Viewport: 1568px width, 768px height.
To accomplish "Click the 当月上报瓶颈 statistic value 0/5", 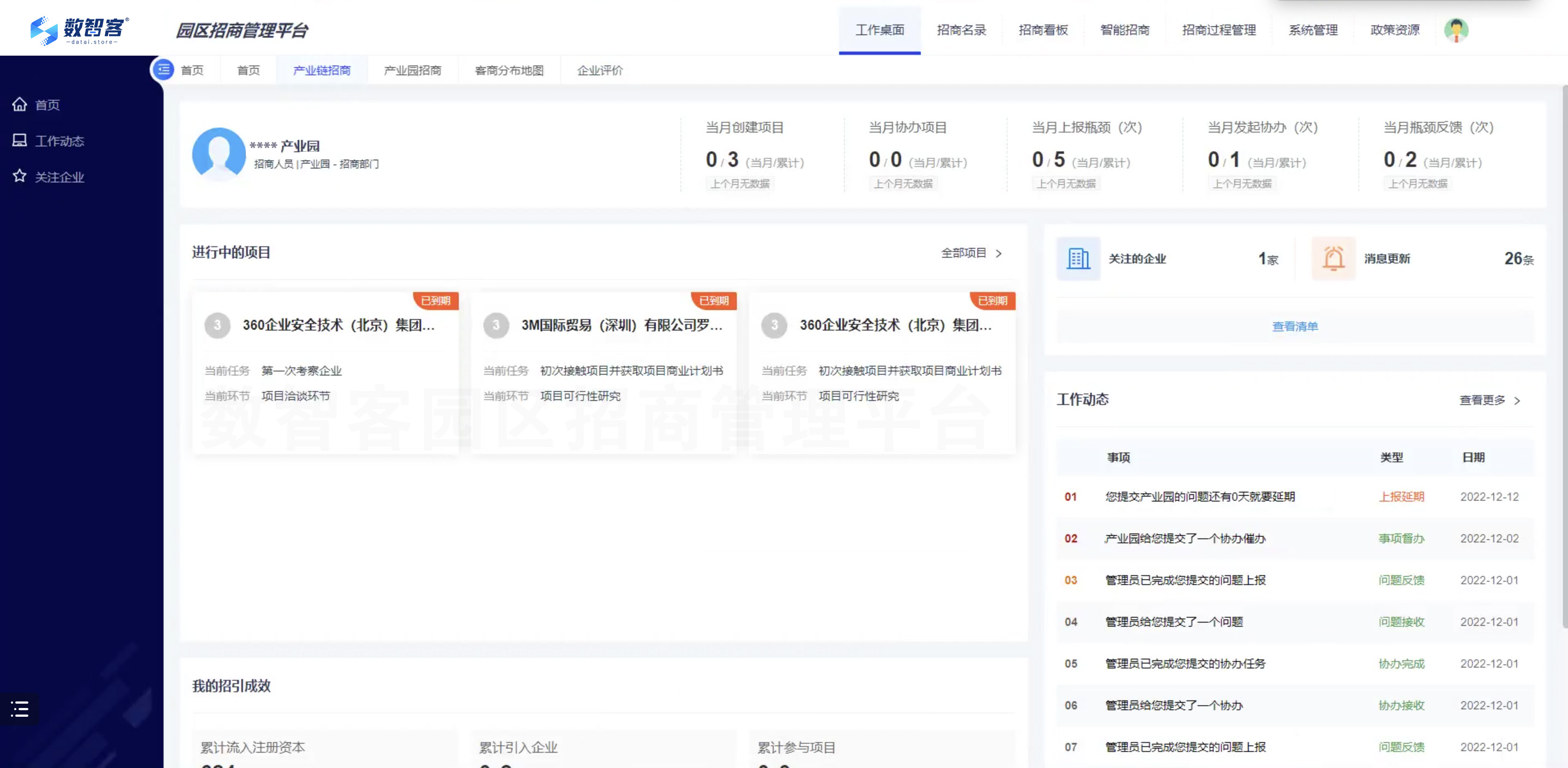I will click(x=1048, y=160).
